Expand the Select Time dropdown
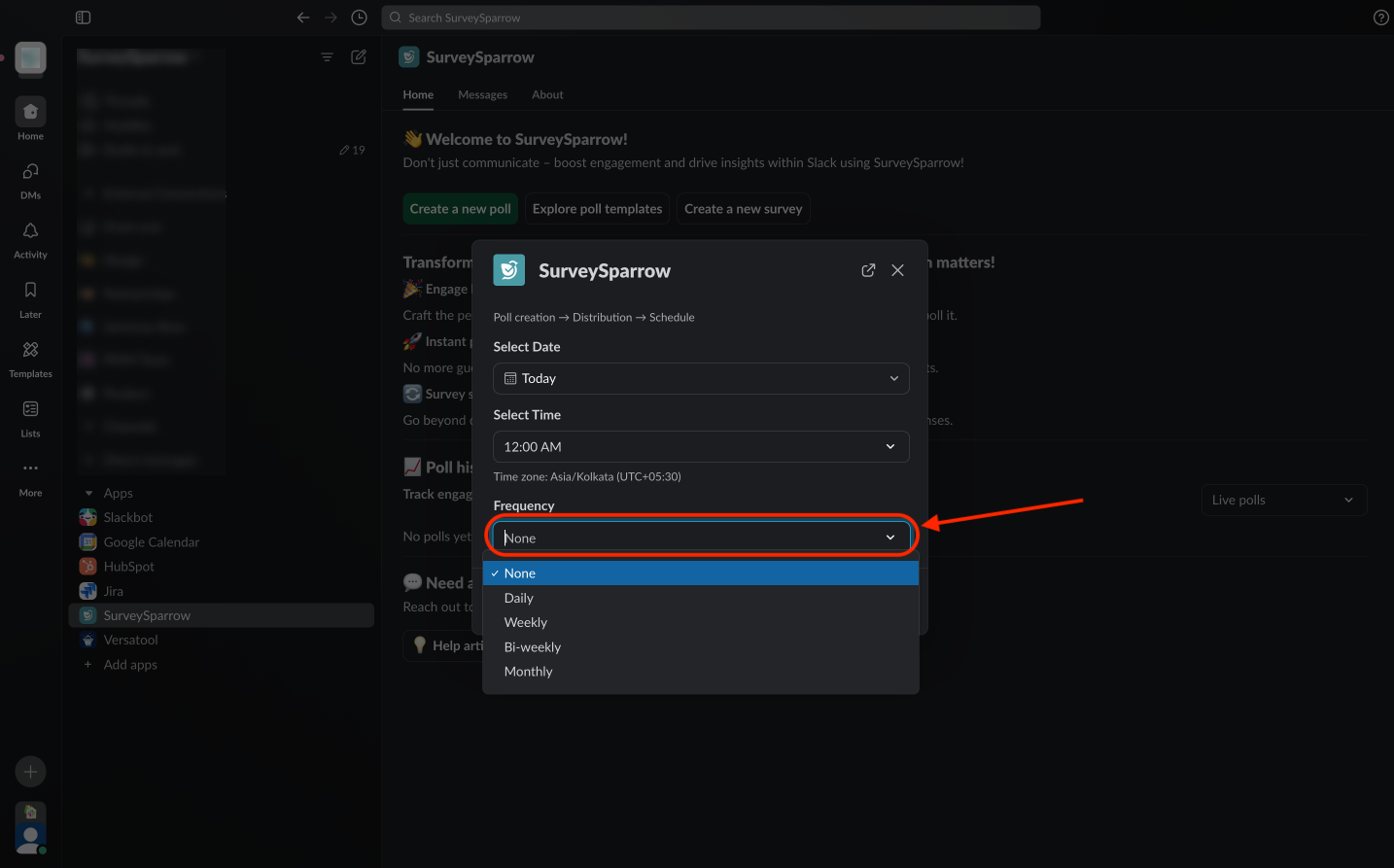1394x868 pixels. click(700, 447)
